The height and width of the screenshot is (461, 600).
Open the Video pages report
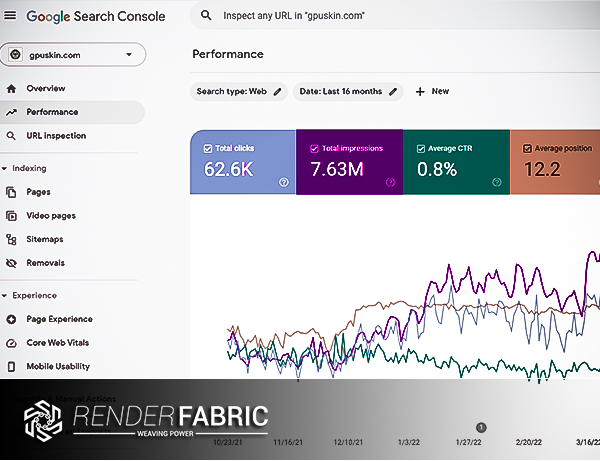51,216
